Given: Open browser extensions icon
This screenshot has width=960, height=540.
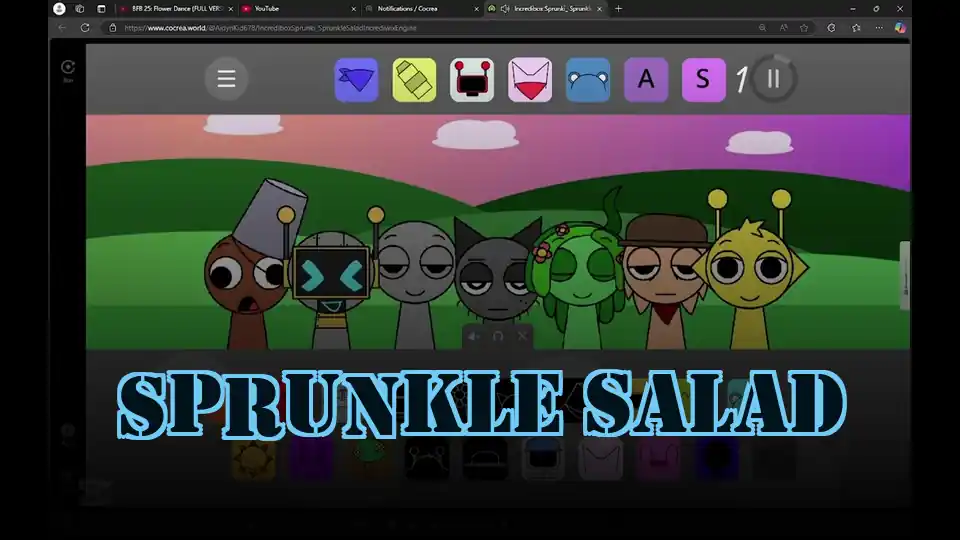Looking at the screenshot, I should [831, 28].
